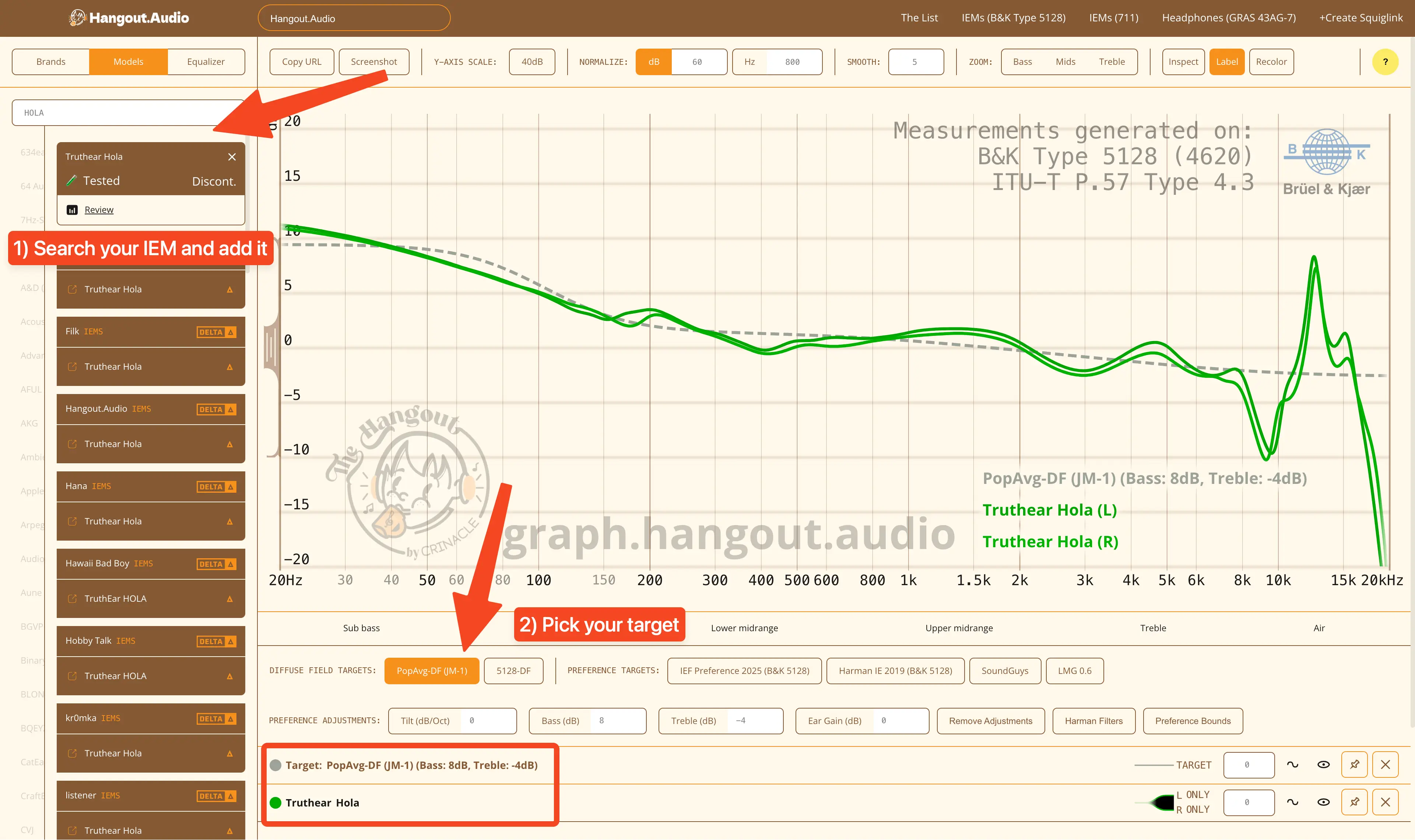This screenshot has width=1415, height=840.
Task: Select the Harman IE 2019 preference target
Action: (x=895, y=671)
